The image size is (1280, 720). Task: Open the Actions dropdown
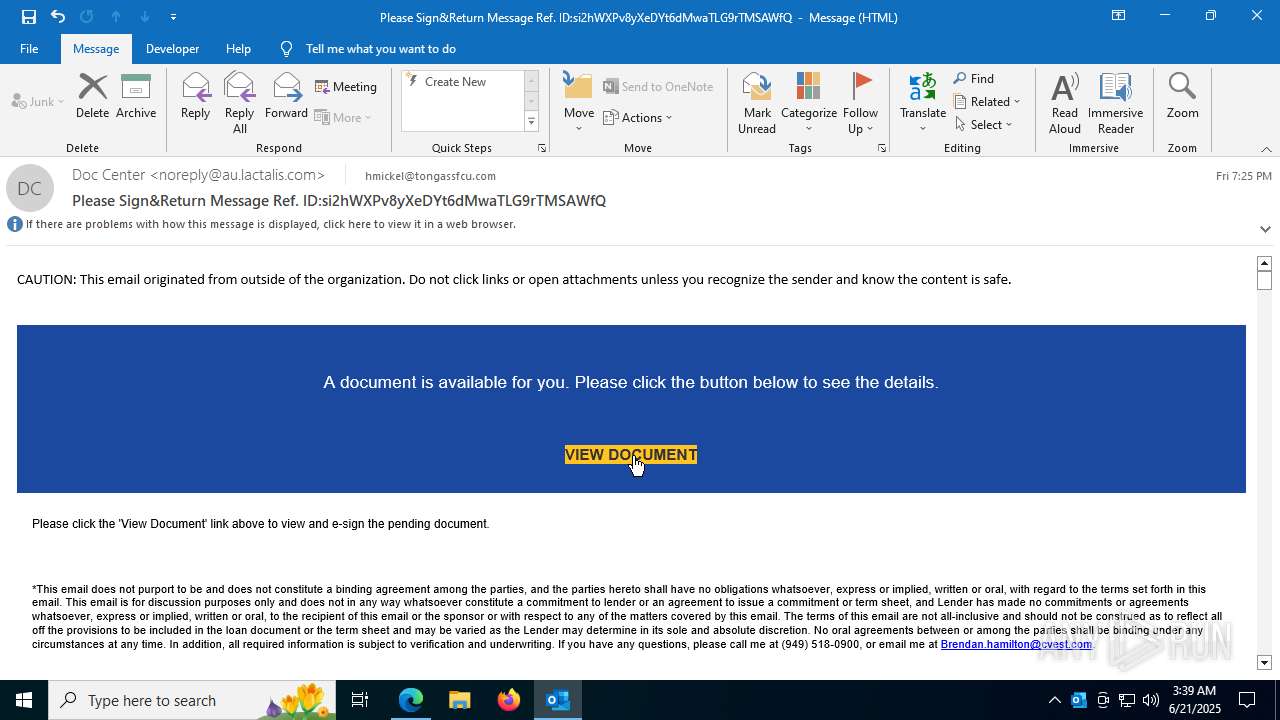point(637,117)
